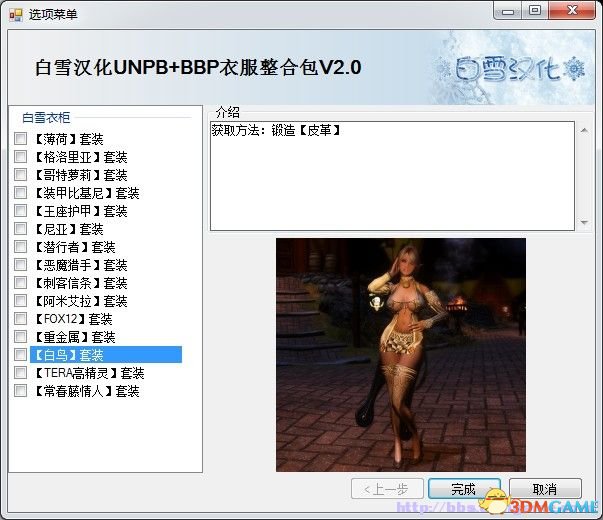The width and height of the screenshot is (603, 520).
Task: Click the outfit preview image
Action: coord(401,355)
